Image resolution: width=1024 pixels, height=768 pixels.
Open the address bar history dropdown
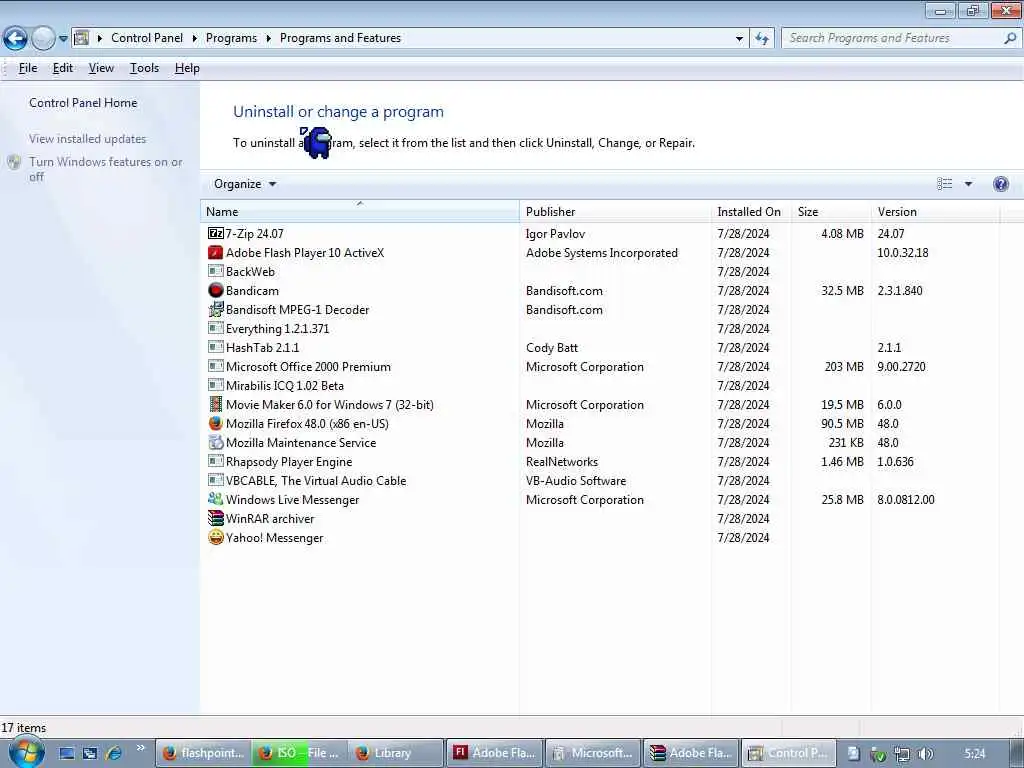click(739, 39)
